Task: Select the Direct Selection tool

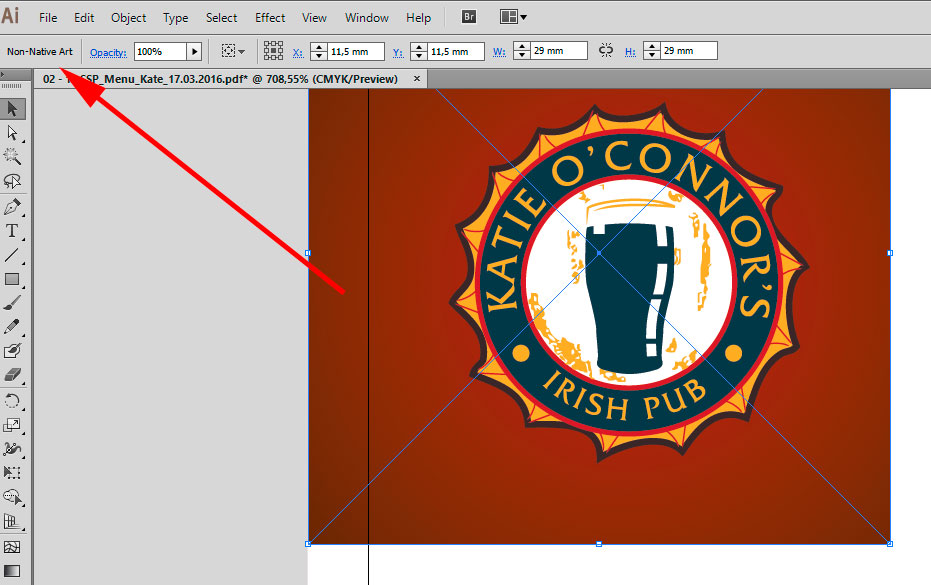Action: tap(12, 133)
